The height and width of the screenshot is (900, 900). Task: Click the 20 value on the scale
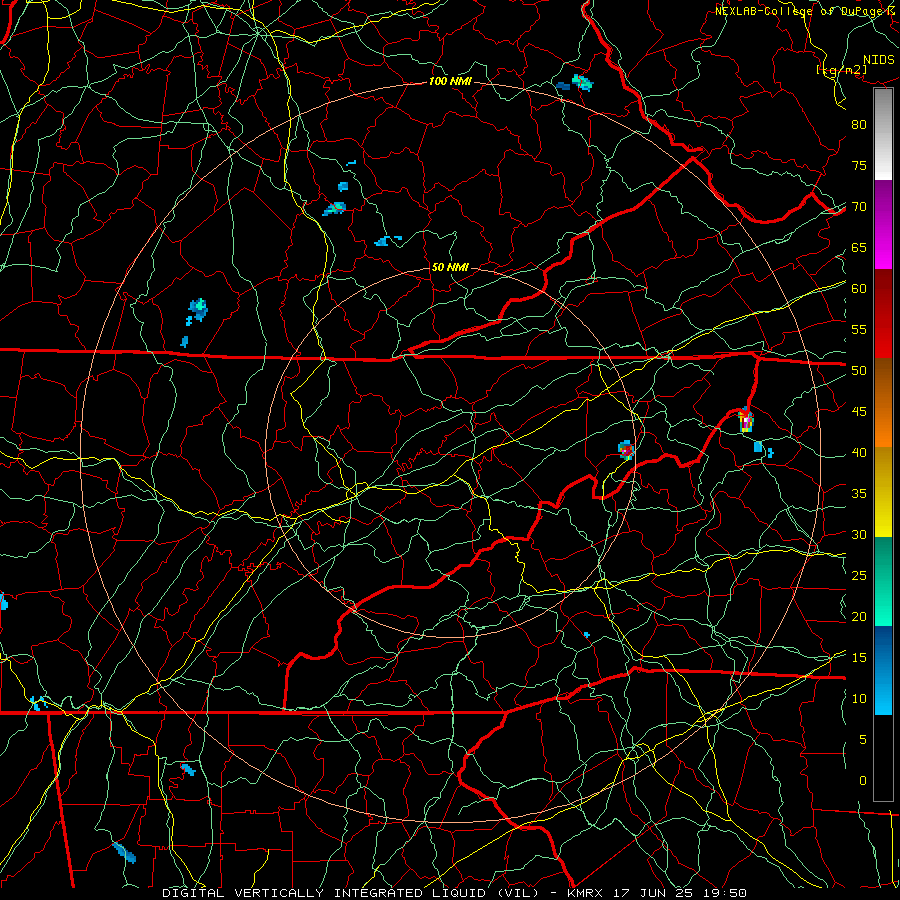[x=859, y=616]
